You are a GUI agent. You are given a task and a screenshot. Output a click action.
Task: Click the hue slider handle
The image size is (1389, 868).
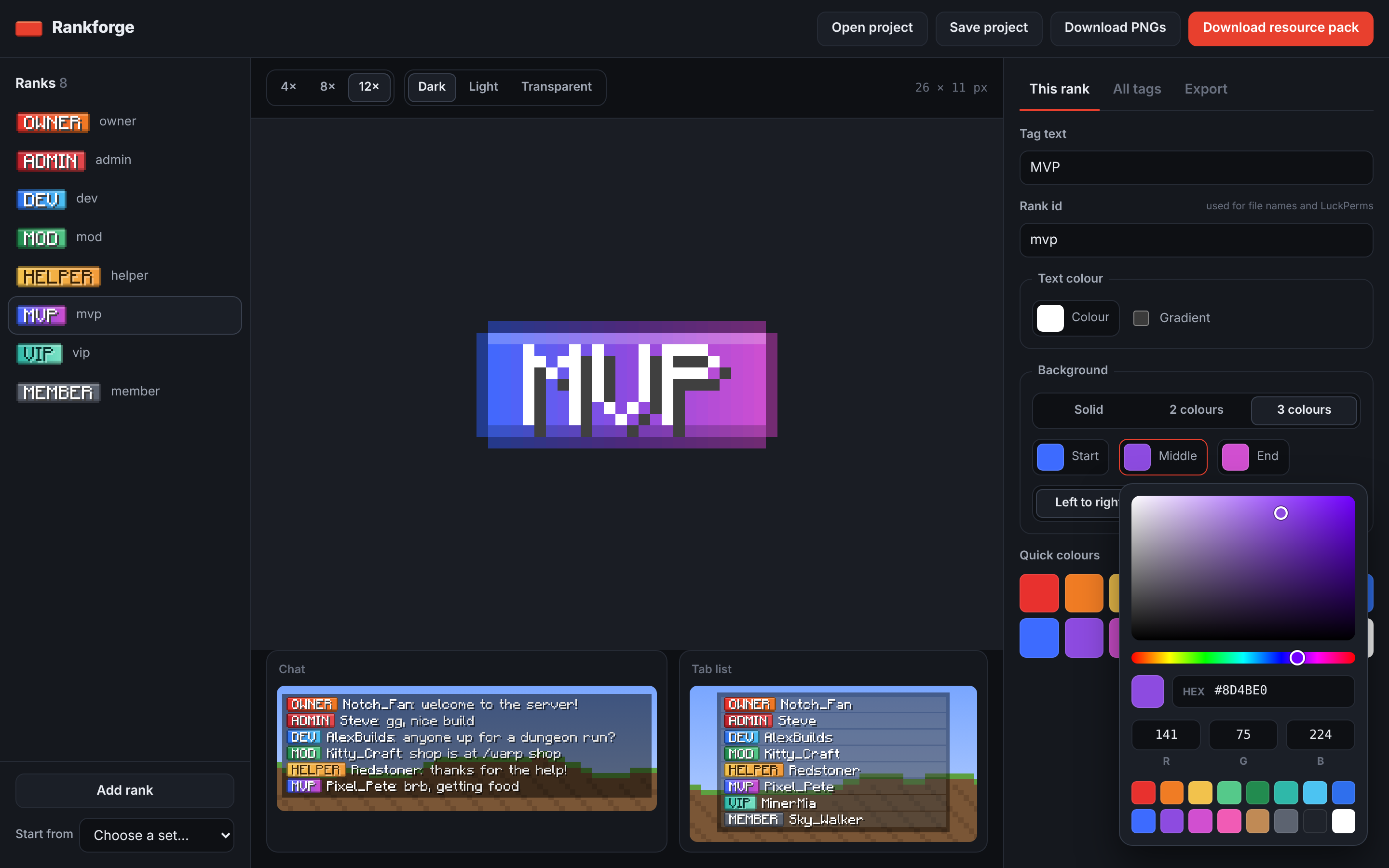click(x=1296, y=657)
